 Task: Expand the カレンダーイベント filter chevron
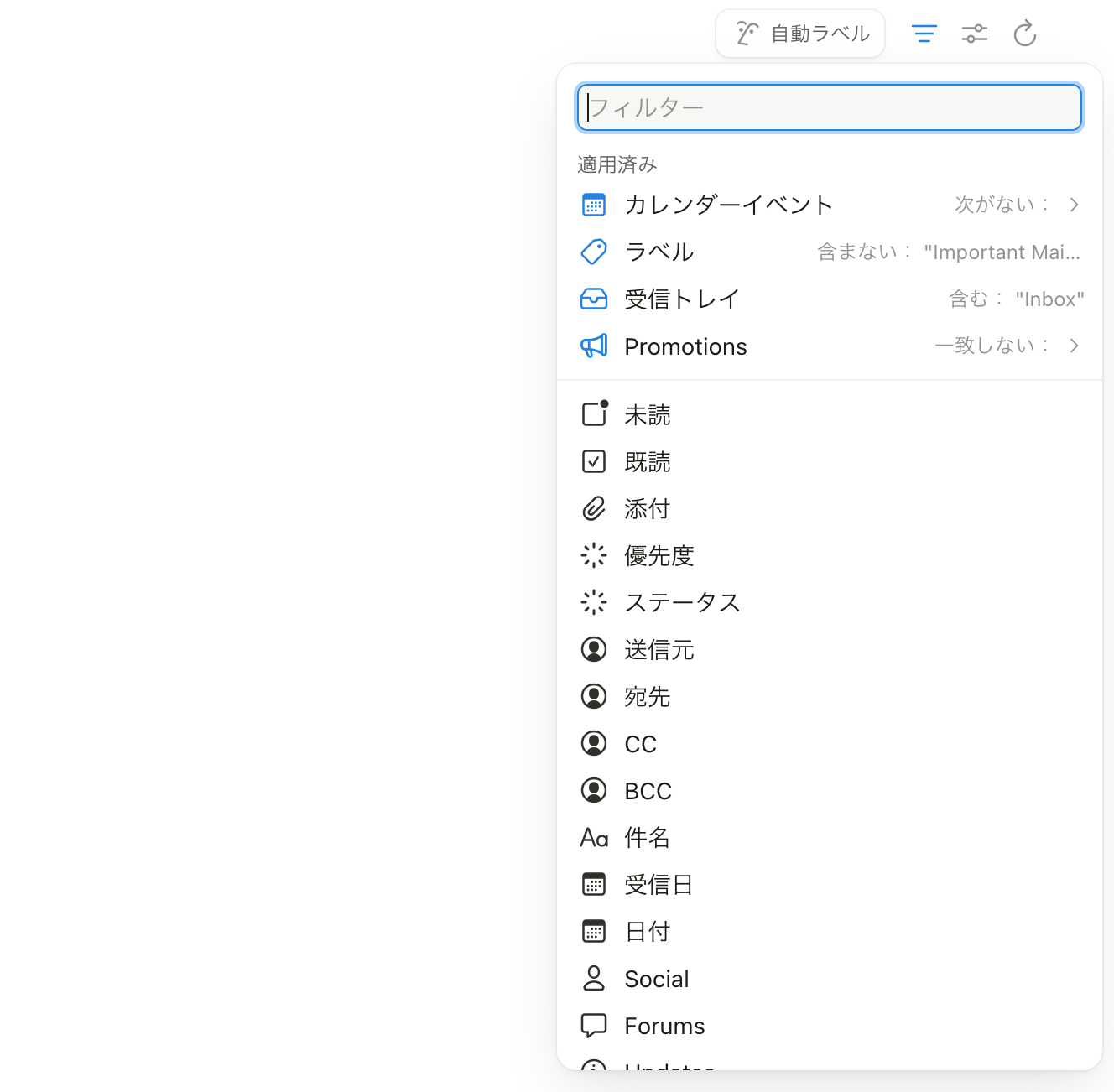pyautogui.click(x=1074, y=205)
